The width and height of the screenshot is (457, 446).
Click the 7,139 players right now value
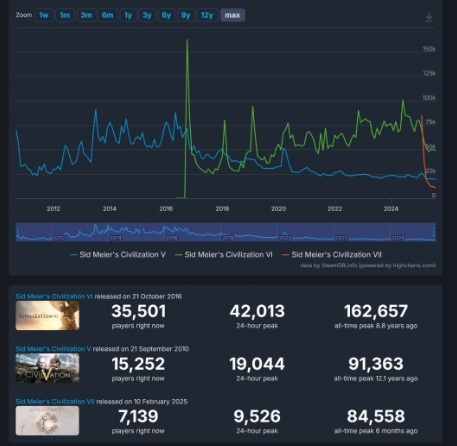click(x=138, y=416)
